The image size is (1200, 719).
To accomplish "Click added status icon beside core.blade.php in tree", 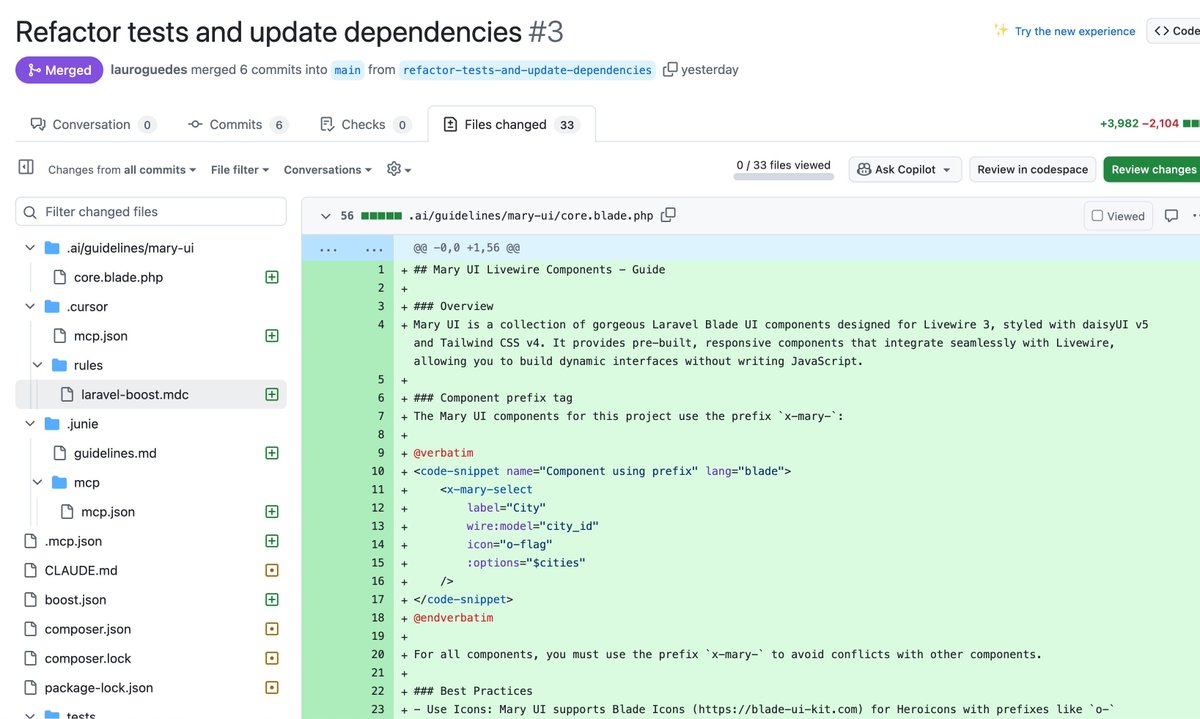I will click(271, 277).
